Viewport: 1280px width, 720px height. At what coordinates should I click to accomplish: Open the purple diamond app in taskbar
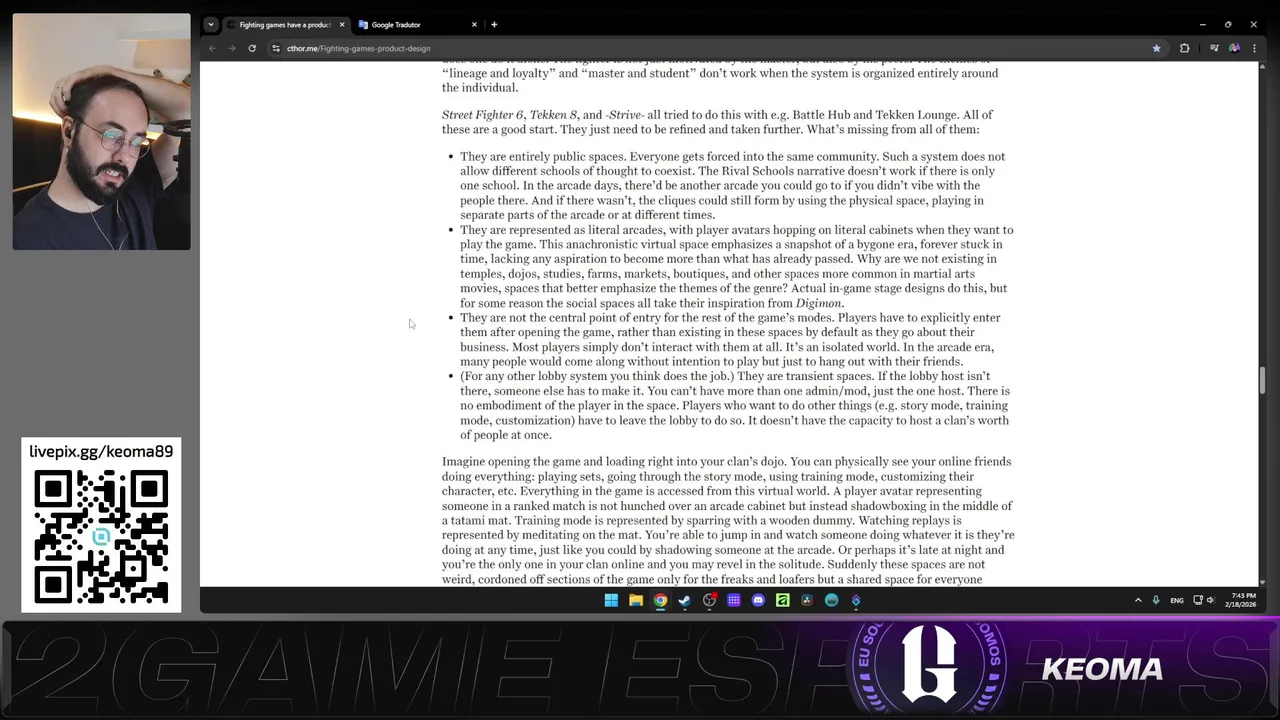(x=856, y=600)
